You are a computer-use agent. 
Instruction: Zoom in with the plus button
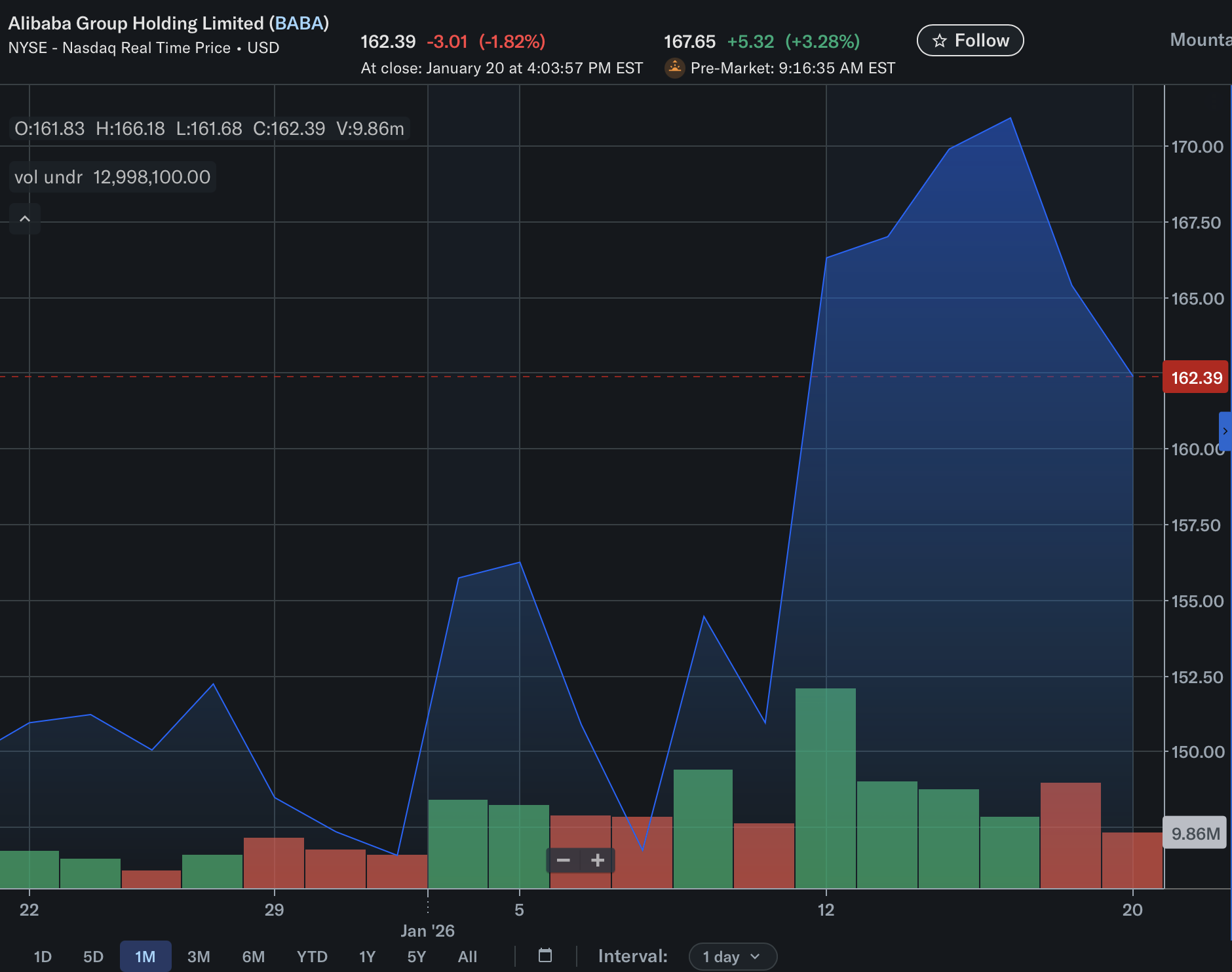(x=597, y=860)
